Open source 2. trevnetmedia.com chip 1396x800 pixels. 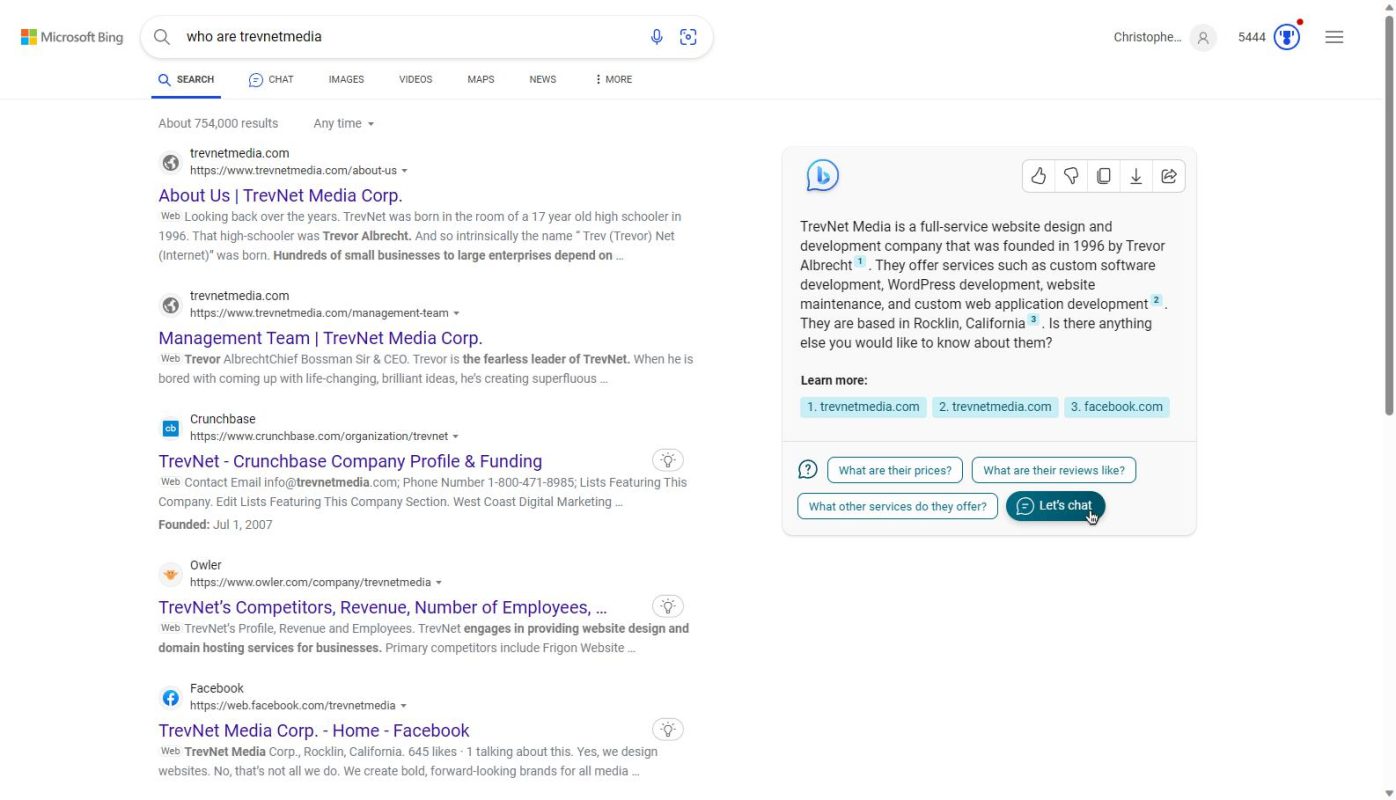(x=995, y=407)
